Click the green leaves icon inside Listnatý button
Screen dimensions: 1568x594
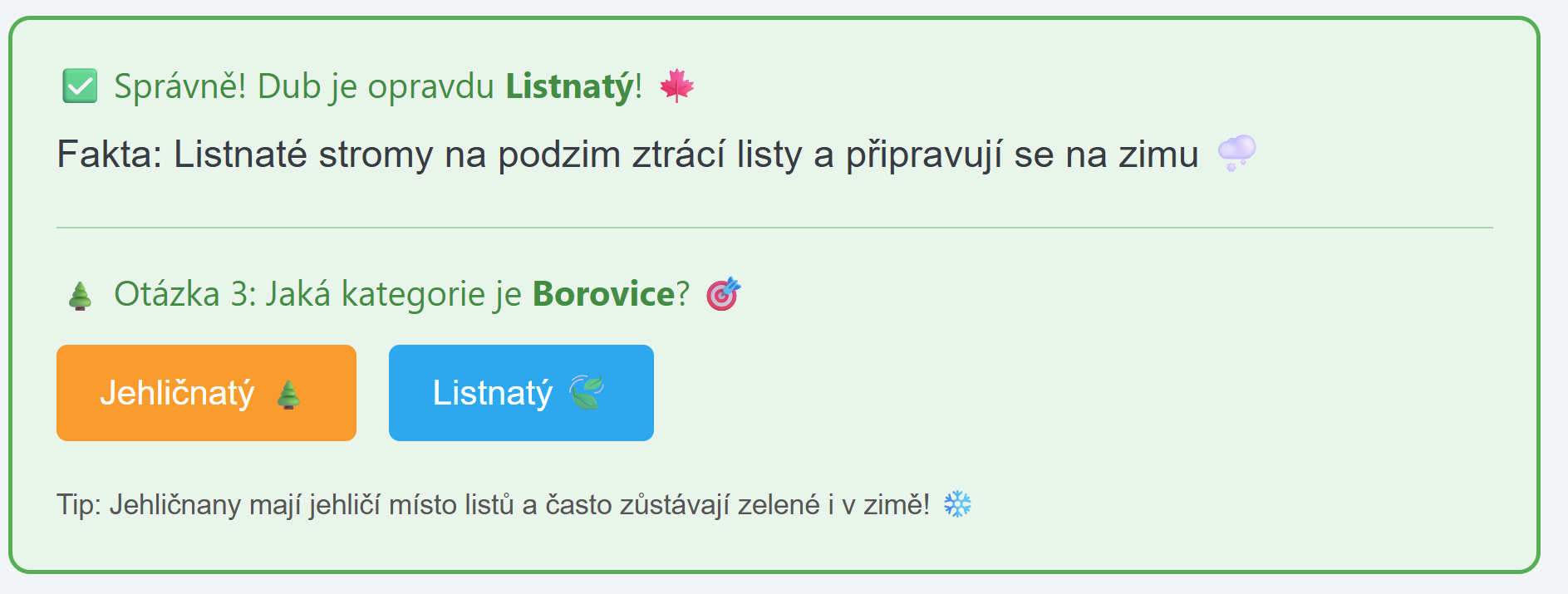click(x=586, y=393)
